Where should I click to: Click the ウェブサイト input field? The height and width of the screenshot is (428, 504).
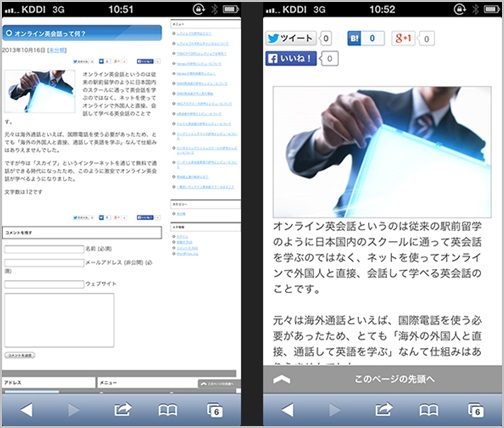click(44, 284)
